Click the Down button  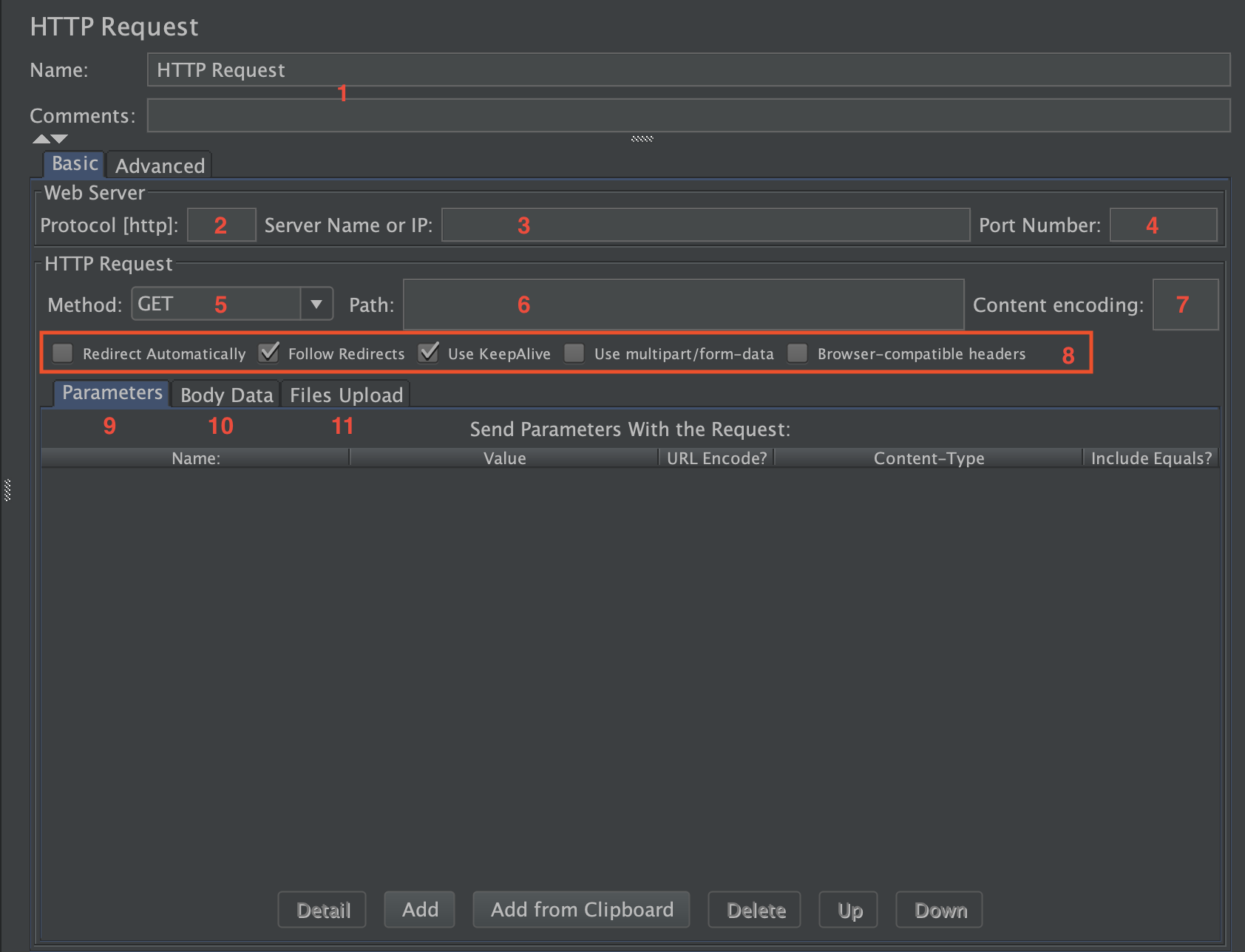940,909
